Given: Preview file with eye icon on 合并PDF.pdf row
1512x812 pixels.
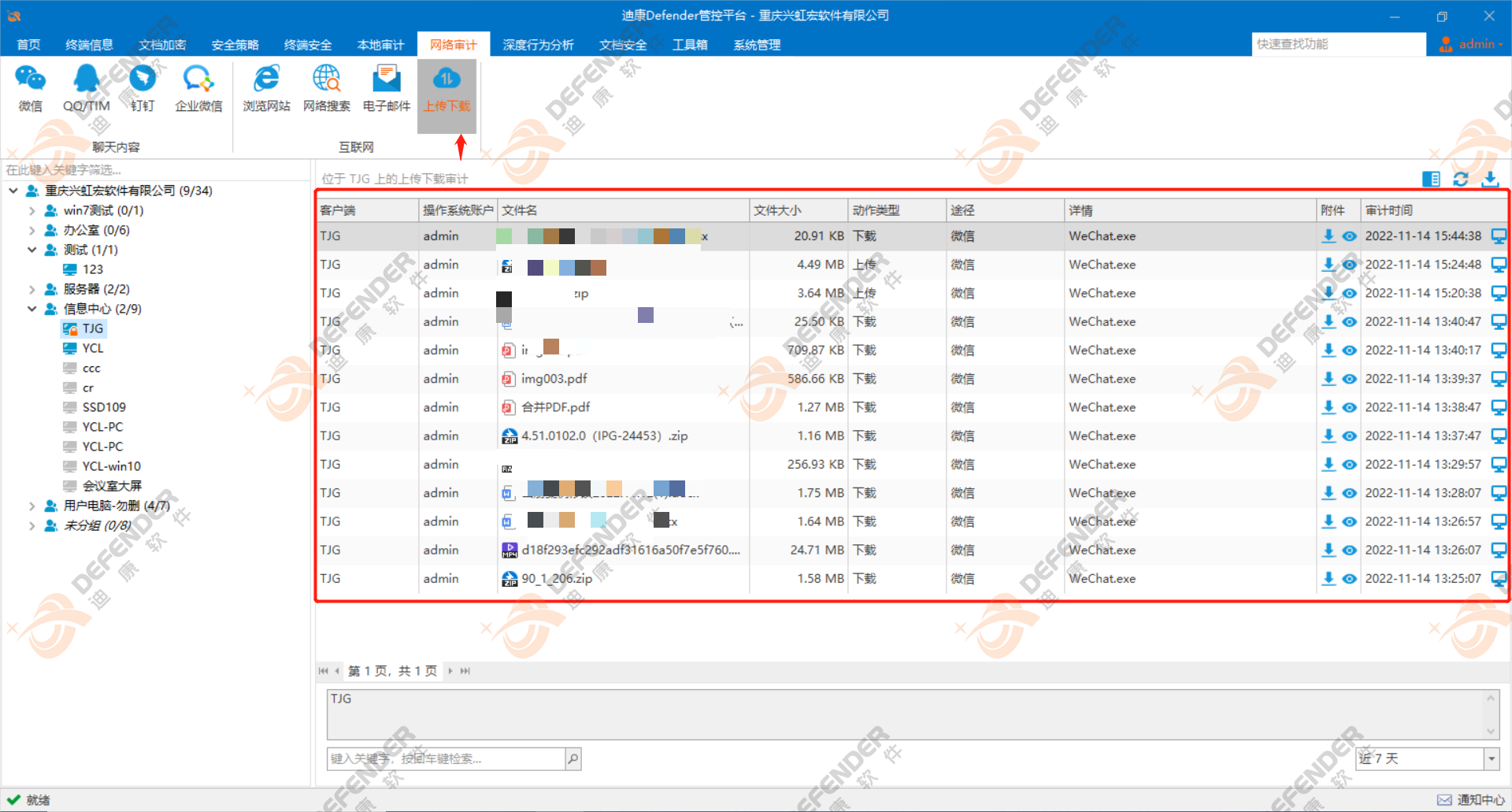Looking at the screenshot, I should [1349, 407].
